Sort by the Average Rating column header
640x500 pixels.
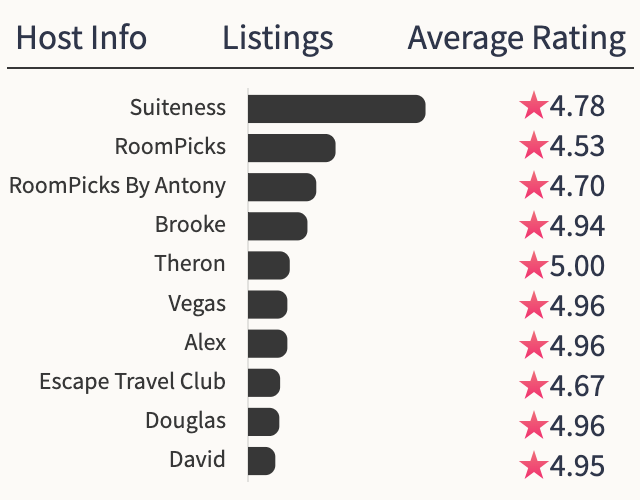coord(517,38)
